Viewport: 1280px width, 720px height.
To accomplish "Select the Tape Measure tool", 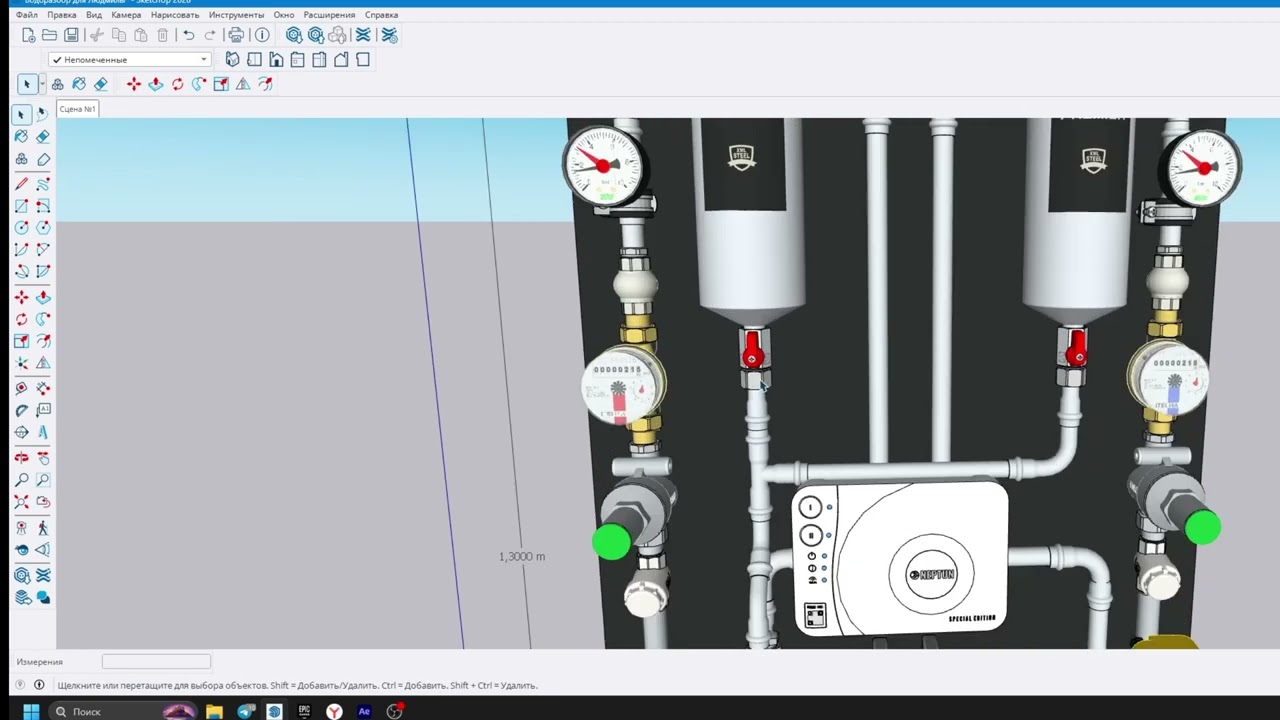I will tap(21, 388).
